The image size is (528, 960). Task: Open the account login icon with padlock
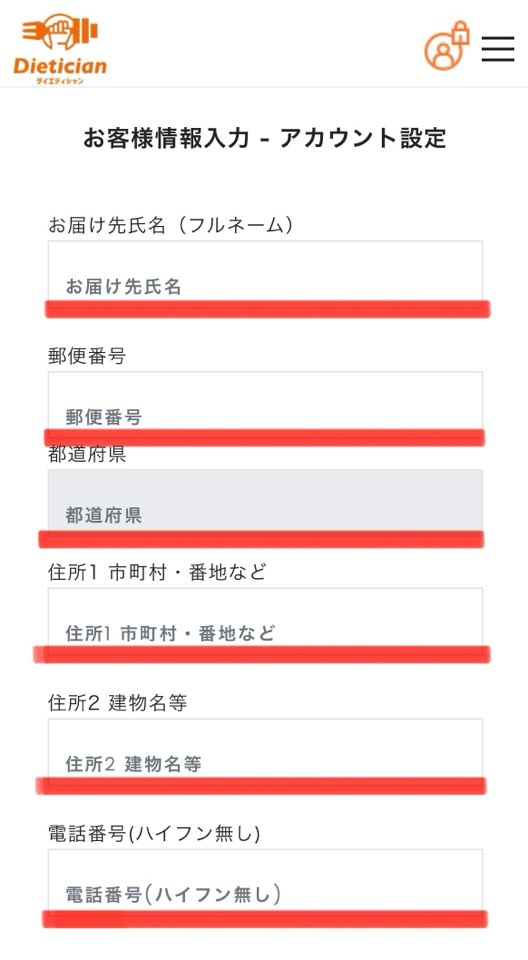(447, 45)
